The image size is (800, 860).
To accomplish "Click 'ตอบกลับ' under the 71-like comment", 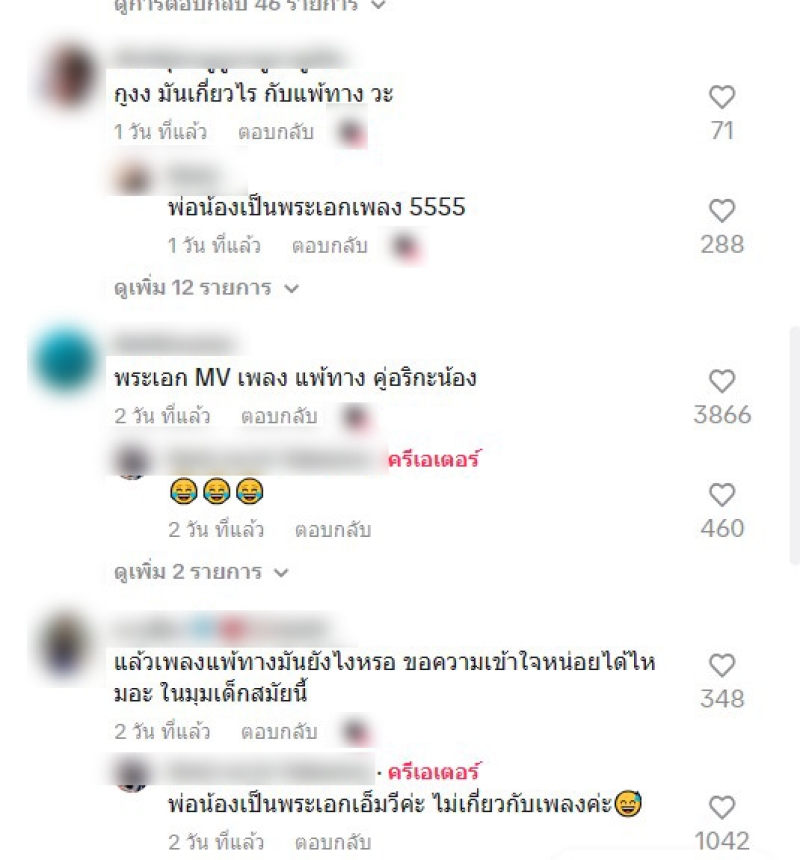I will coord(276,132).
